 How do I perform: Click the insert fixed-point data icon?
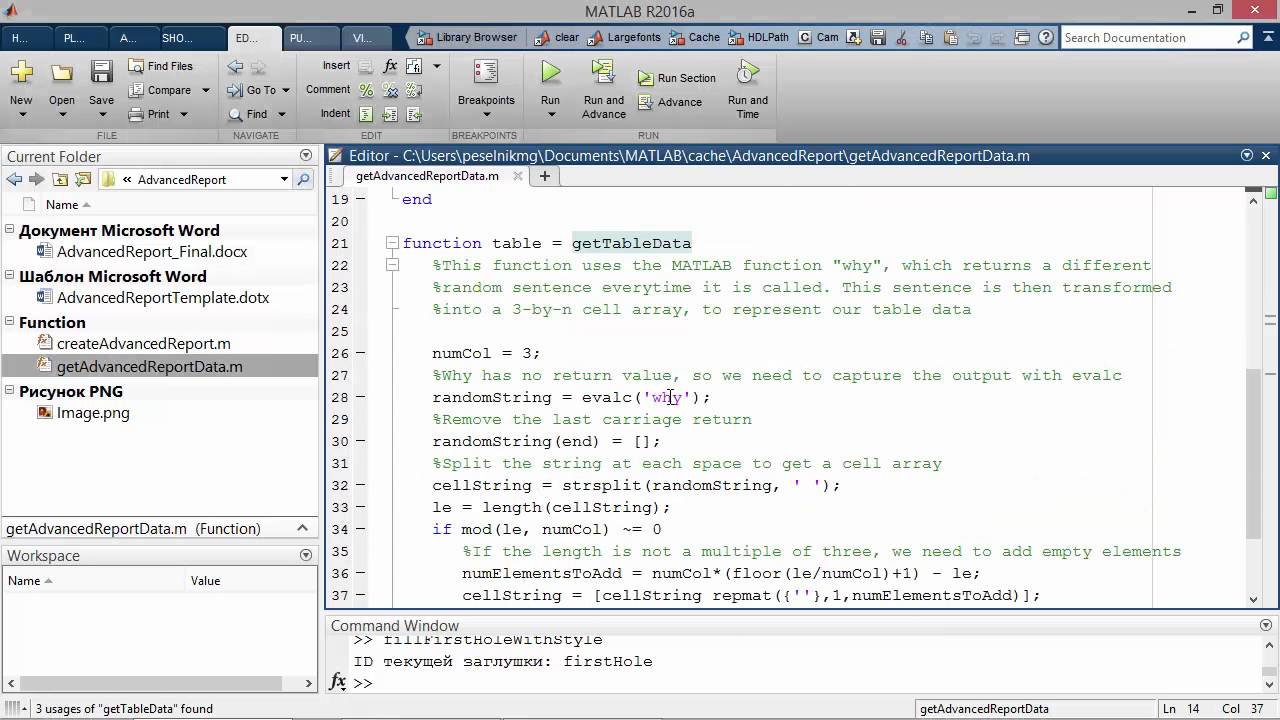(413, 66)
